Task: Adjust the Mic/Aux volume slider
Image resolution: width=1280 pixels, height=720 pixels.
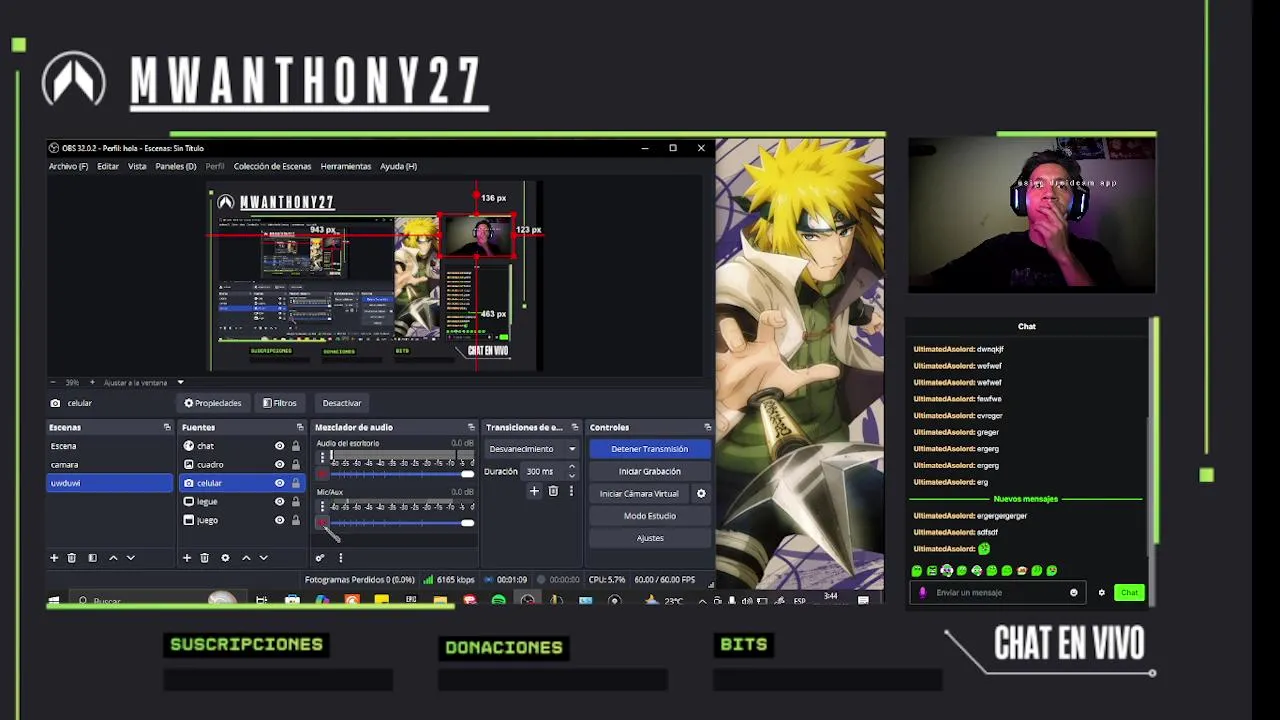Action: [401, 523]
